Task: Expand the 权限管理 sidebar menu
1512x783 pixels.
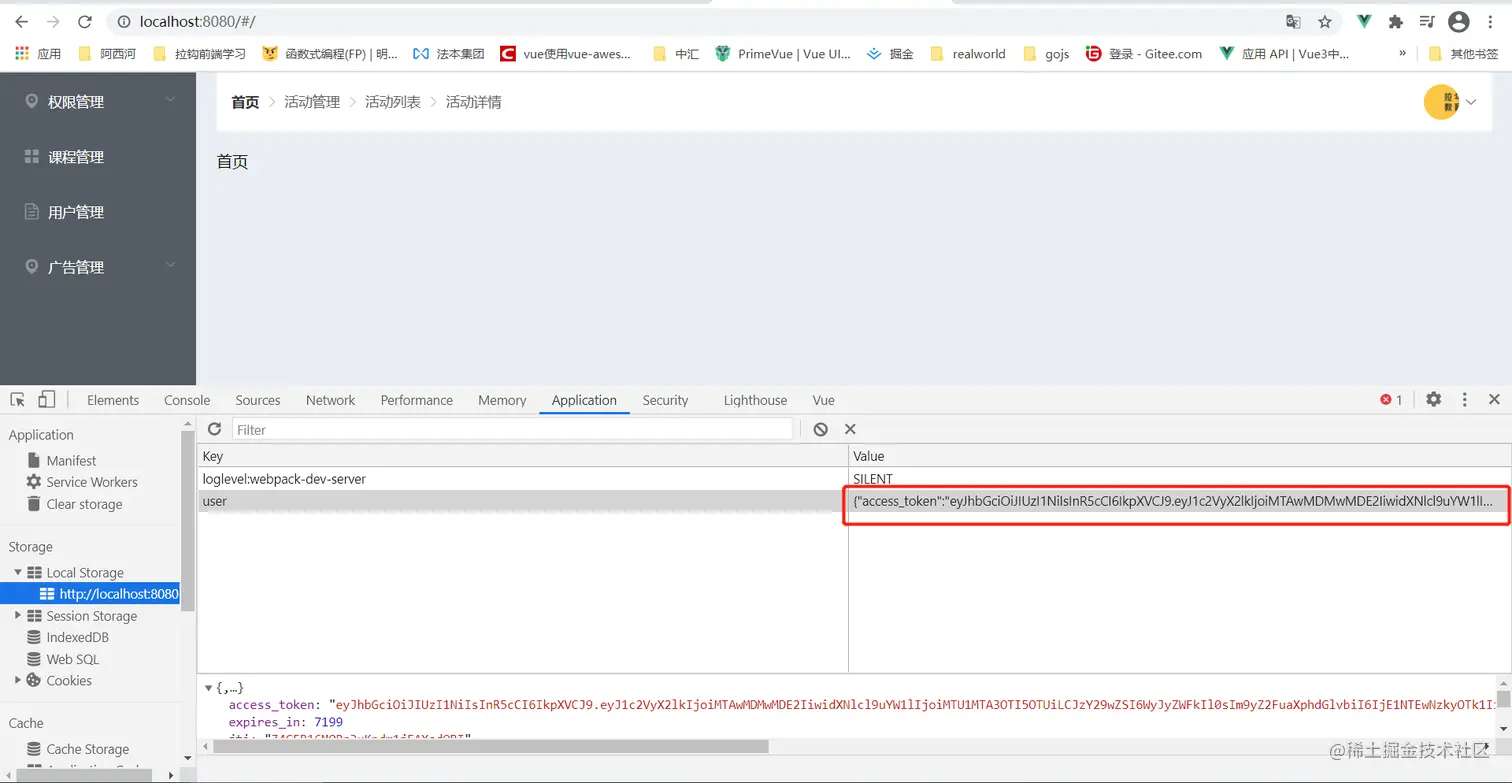Action: [98, 101]
